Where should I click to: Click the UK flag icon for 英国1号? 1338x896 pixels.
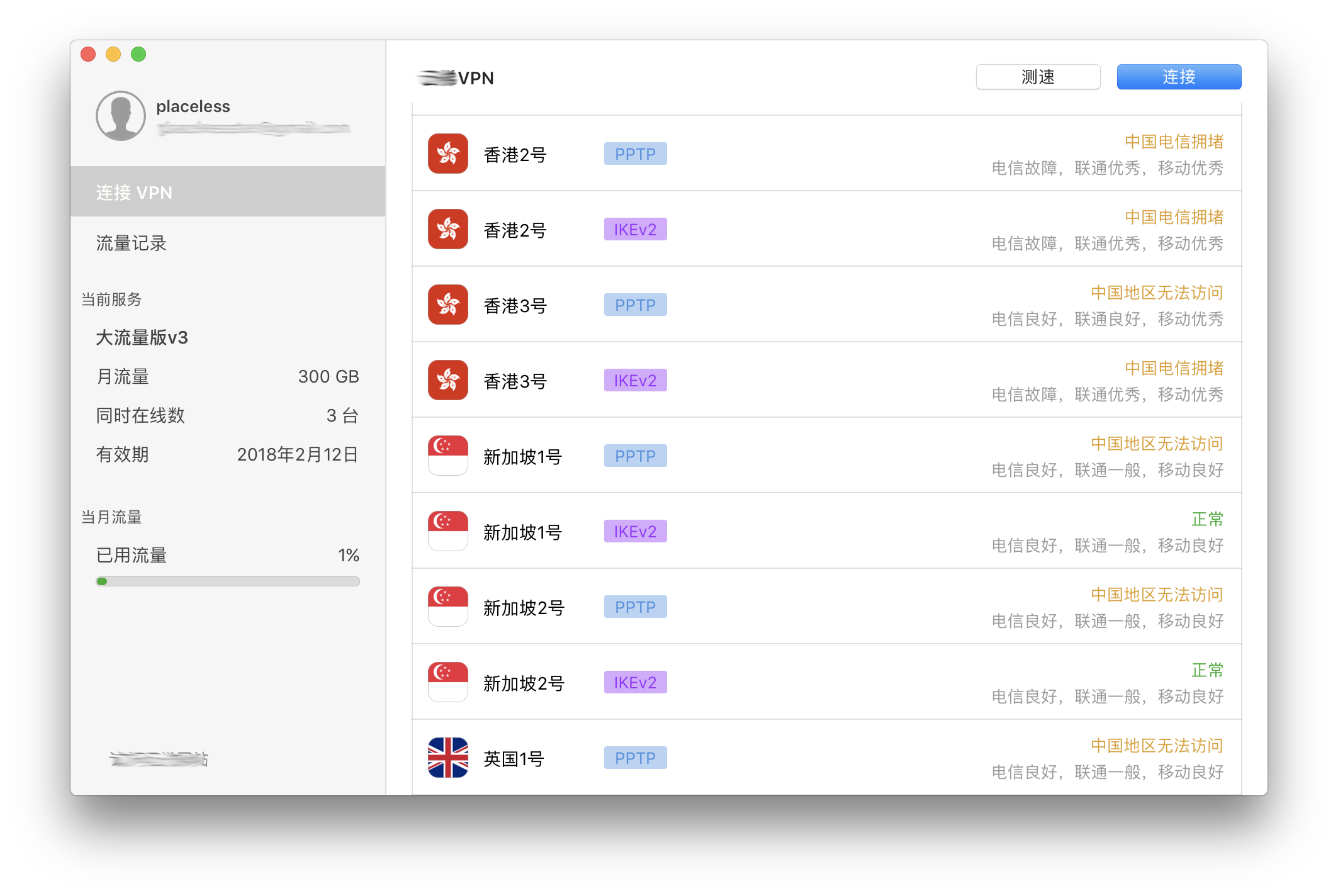click(x=447, y=758)
